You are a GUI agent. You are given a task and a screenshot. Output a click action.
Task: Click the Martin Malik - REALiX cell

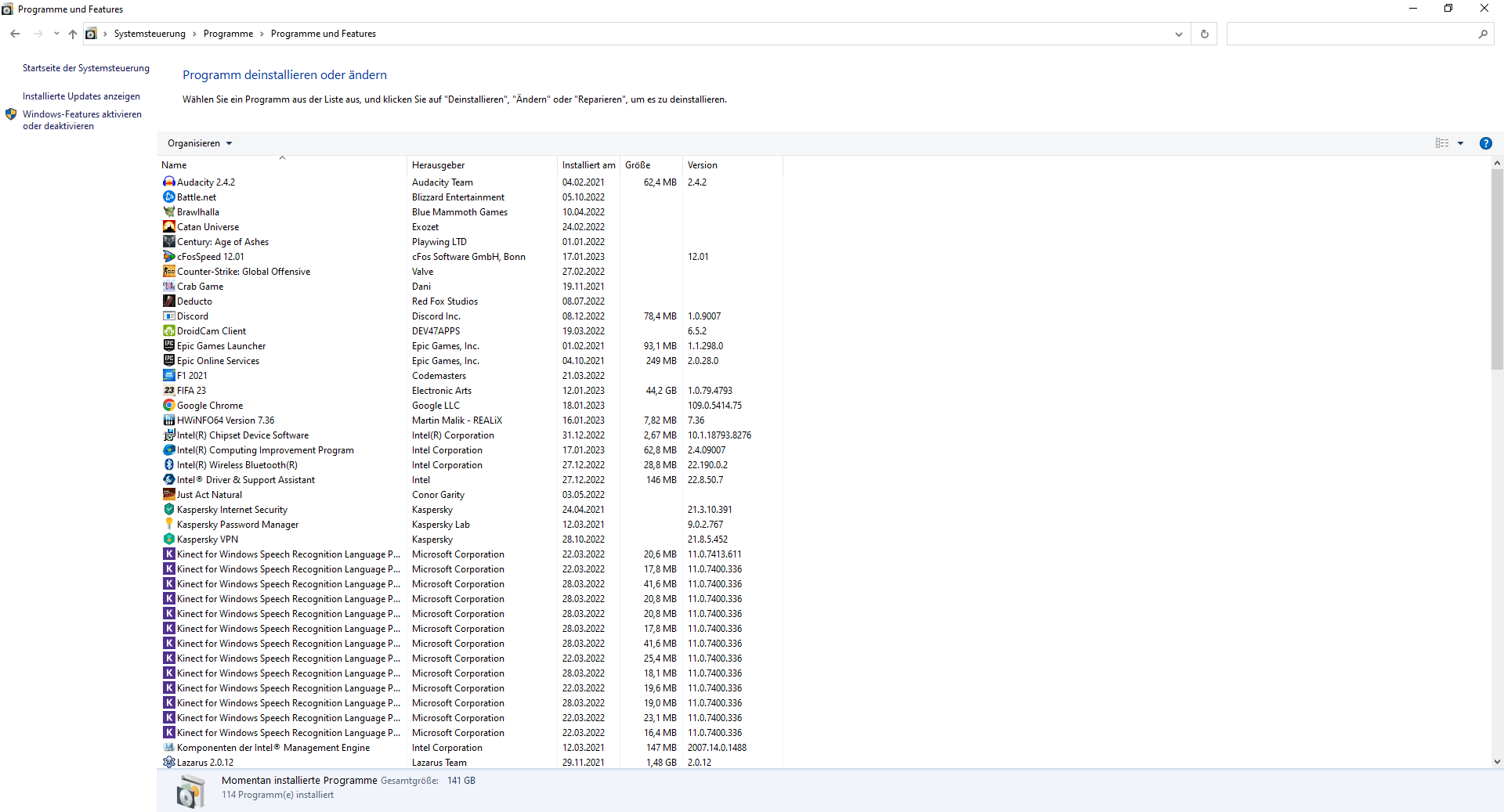[x=457, y=420]
